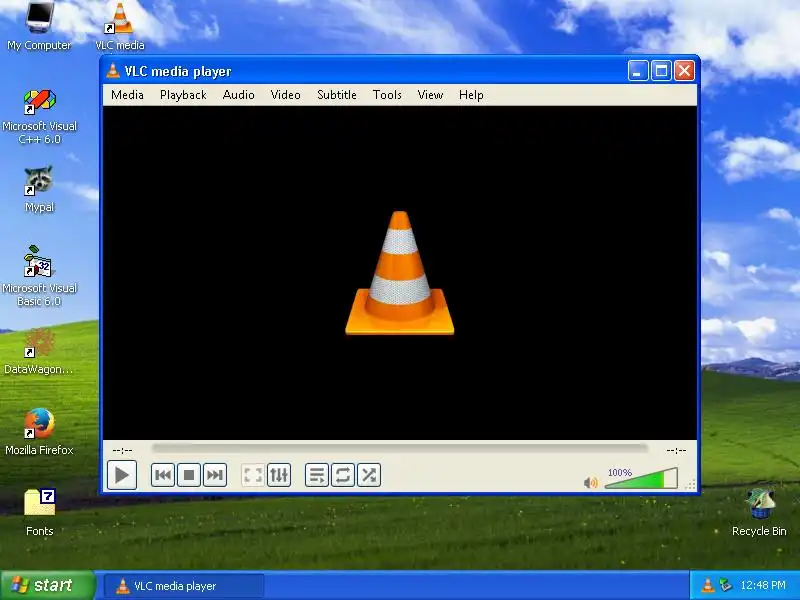800x600 pixels.
Task: Maximize the VLC media player window
Action: (661, 71)
